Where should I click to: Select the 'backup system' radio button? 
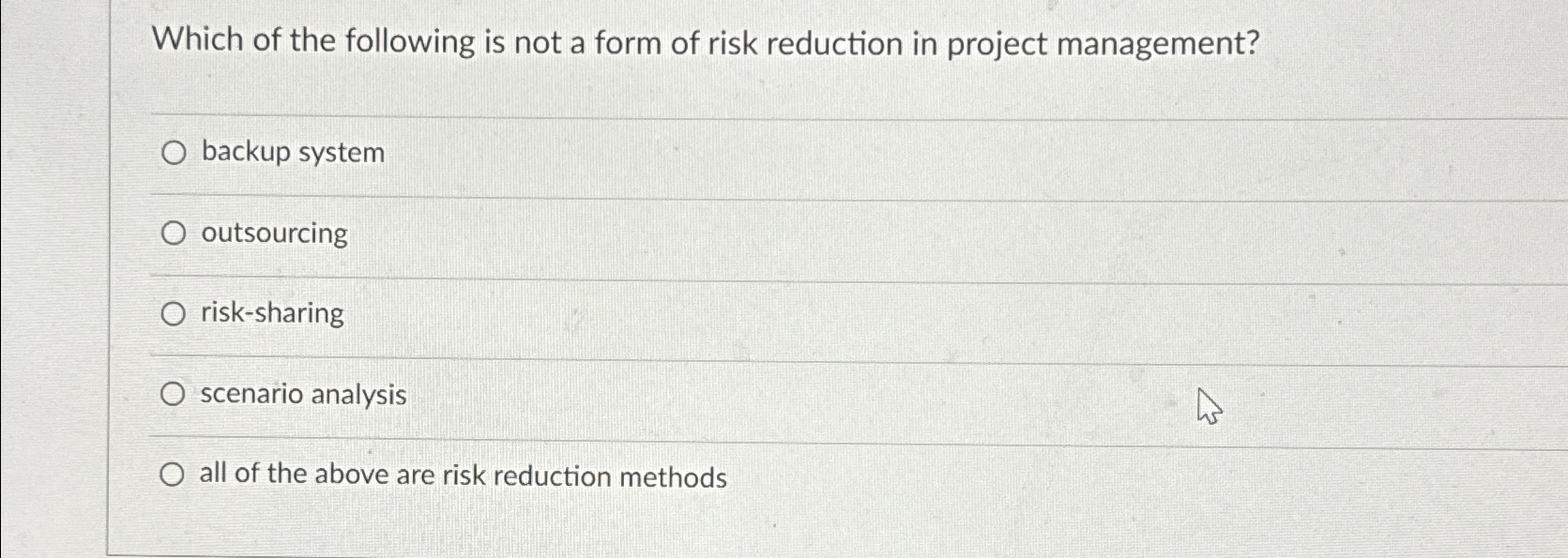tap(174, 153)
